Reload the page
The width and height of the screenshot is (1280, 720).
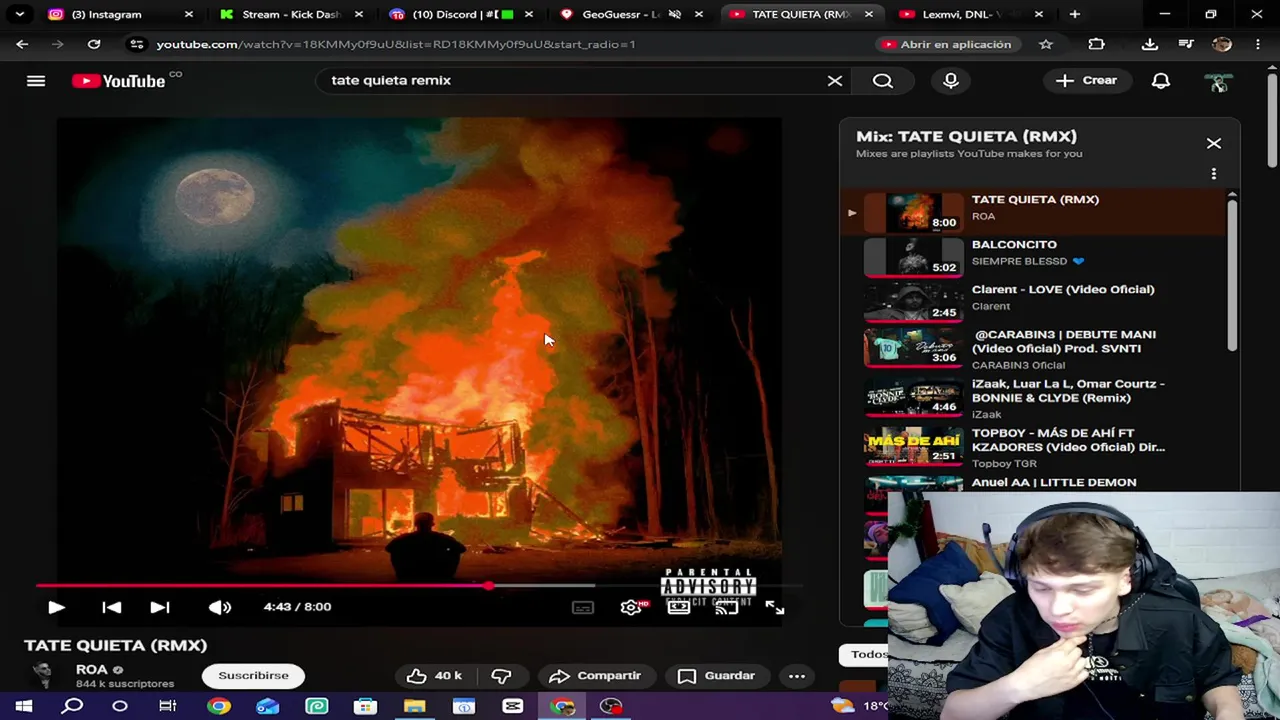(94, 44)
